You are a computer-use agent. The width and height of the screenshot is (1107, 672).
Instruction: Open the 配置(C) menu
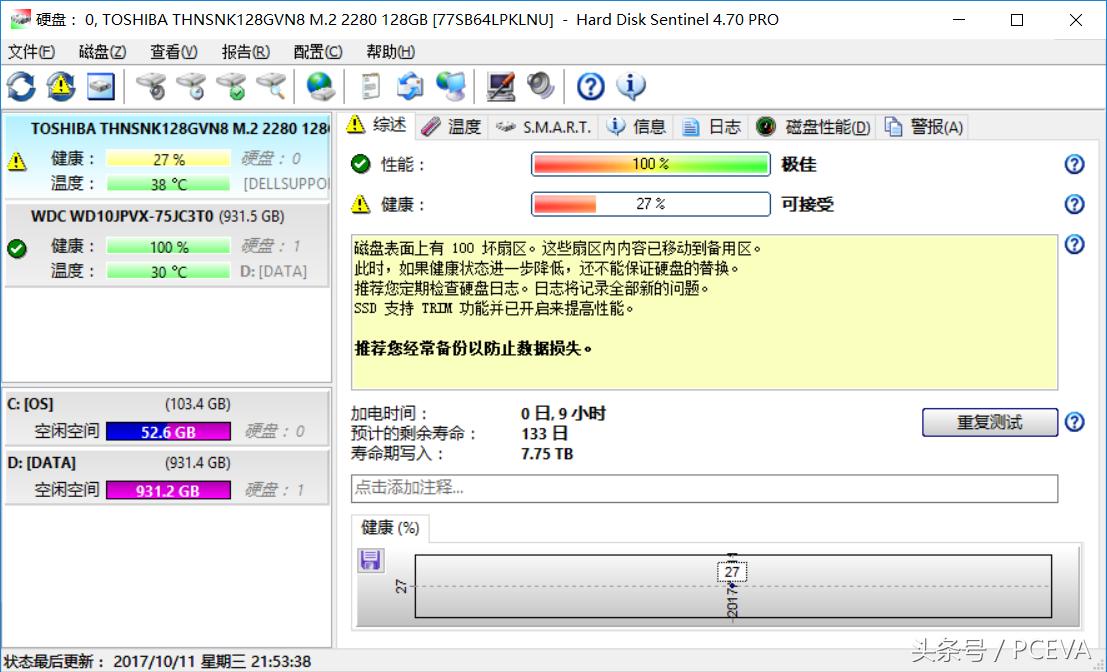[318, 52]
